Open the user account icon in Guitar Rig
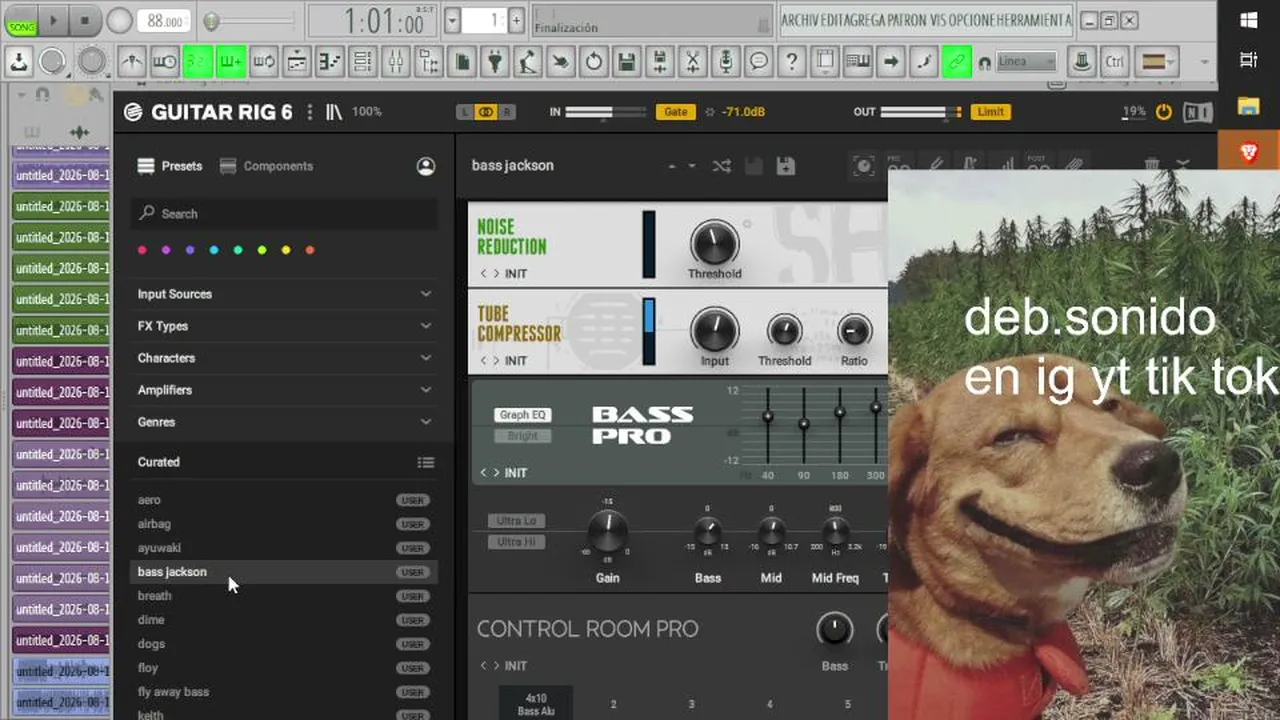Image resolution: width=1280 pixels, height=720 pixels. (426, 166)
